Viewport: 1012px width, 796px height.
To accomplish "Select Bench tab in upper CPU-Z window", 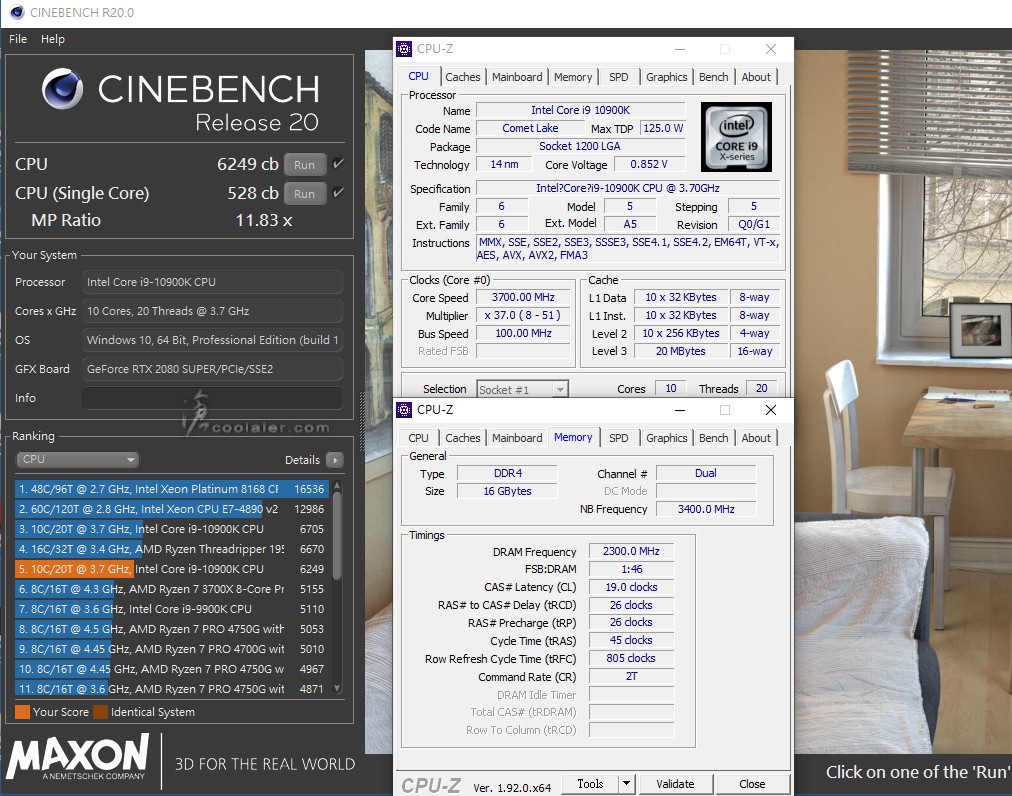I will 714,77.
